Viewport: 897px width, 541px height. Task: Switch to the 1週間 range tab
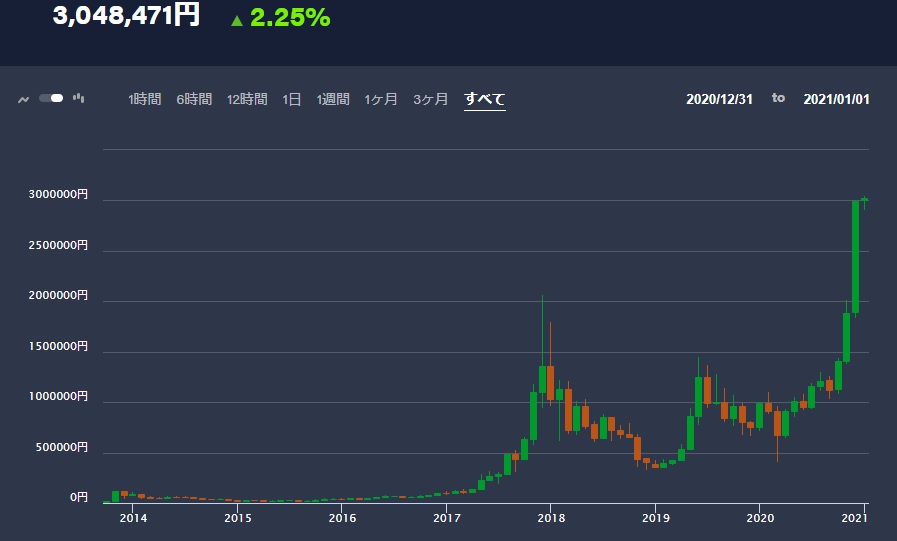(x=333, y=100)
